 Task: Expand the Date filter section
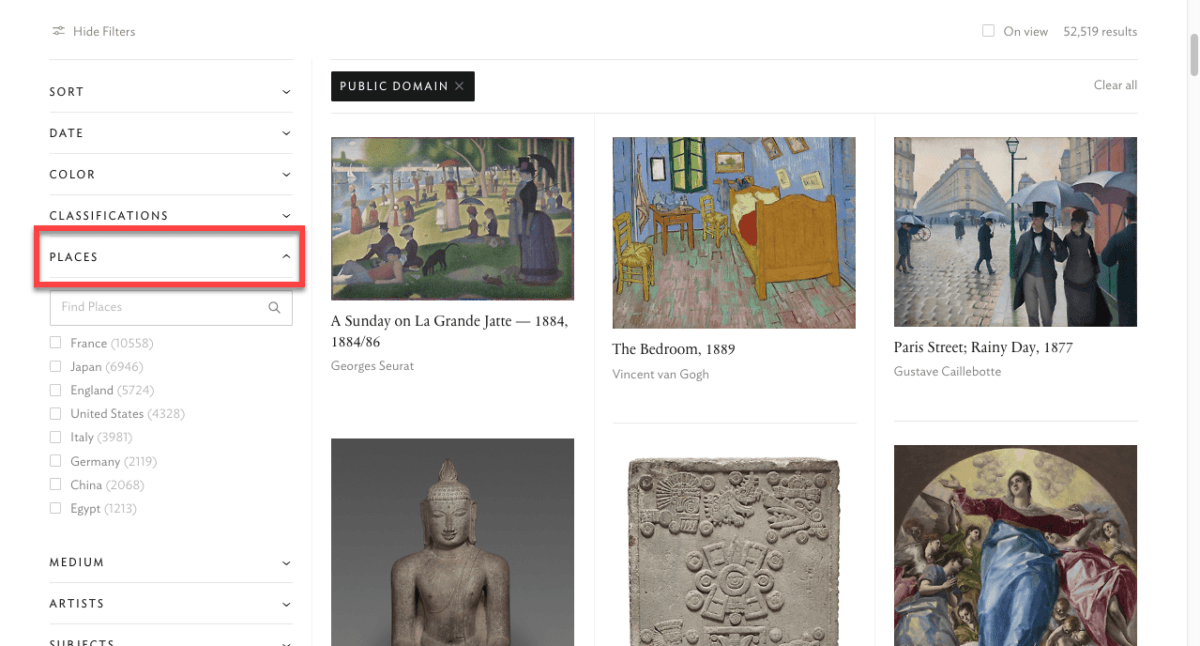[x=171, y=133]
